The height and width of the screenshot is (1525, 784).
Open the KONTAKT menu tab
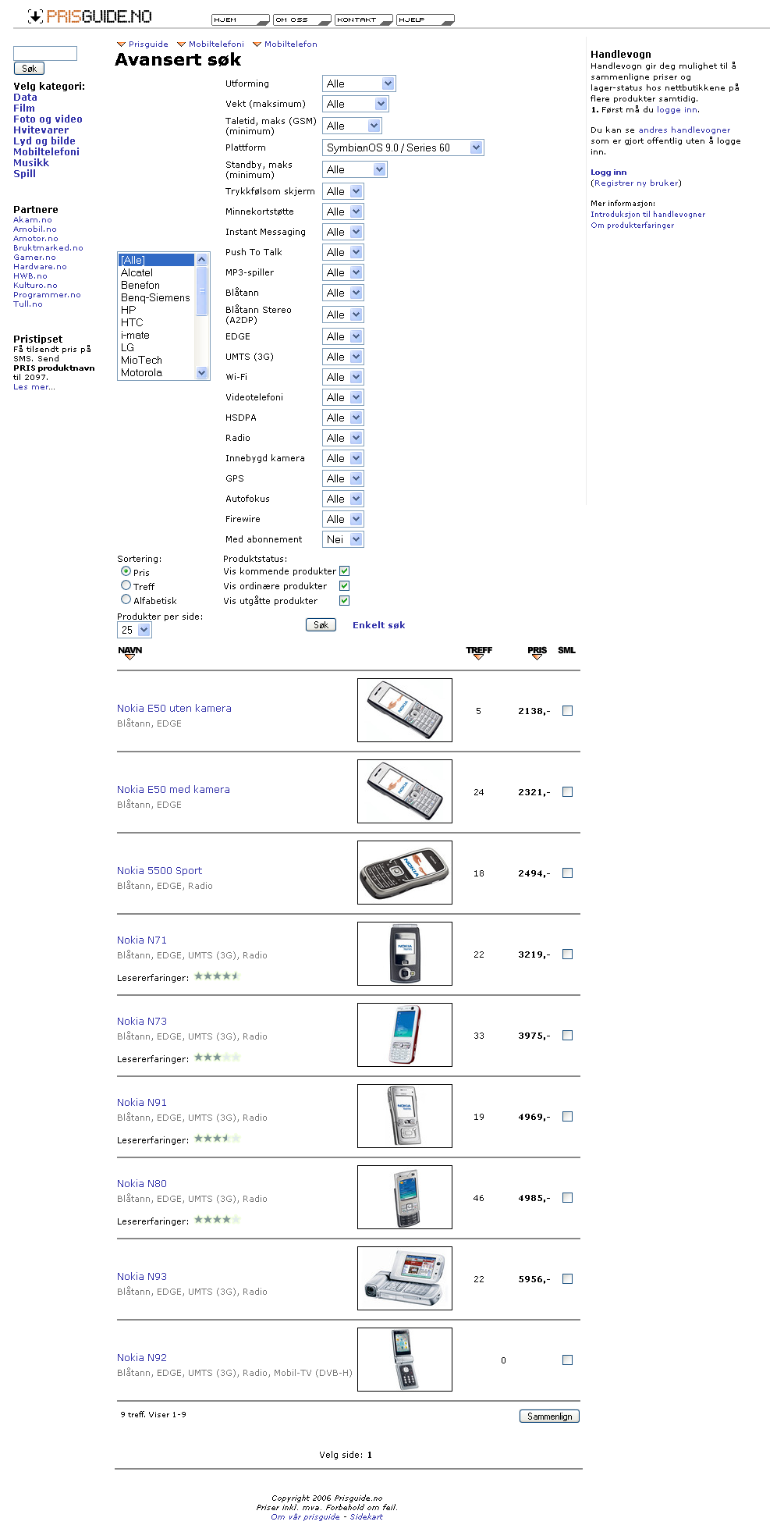tap(364, 20)
